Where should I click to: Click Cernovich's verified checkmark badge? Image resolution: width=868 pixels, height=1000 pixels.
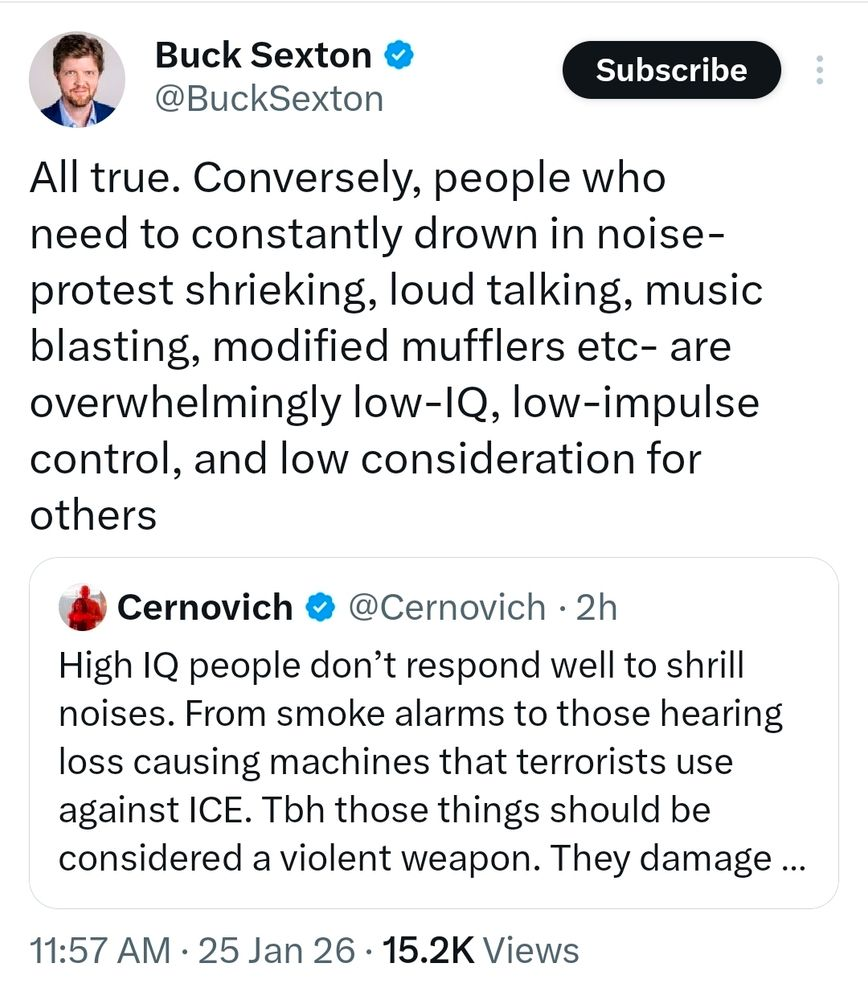point(320,607)
